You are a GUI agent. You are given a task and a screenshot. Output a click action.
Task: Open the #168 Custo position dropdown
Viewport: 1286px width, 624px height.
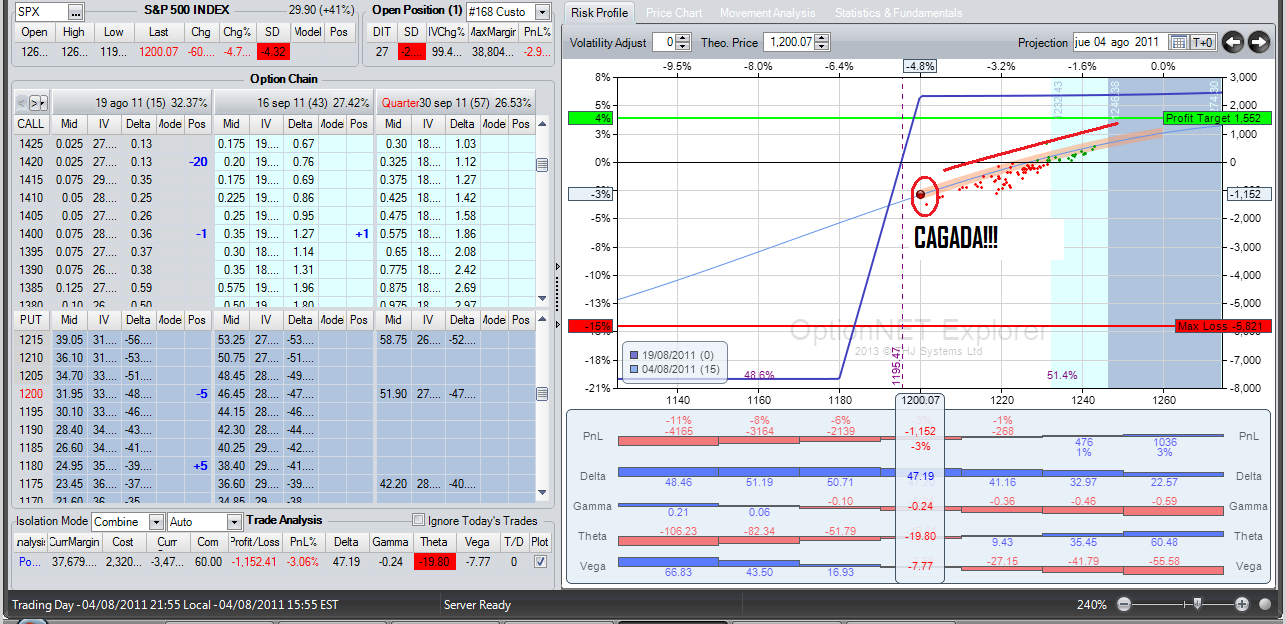pyautogui.click(x=542, y=12)
